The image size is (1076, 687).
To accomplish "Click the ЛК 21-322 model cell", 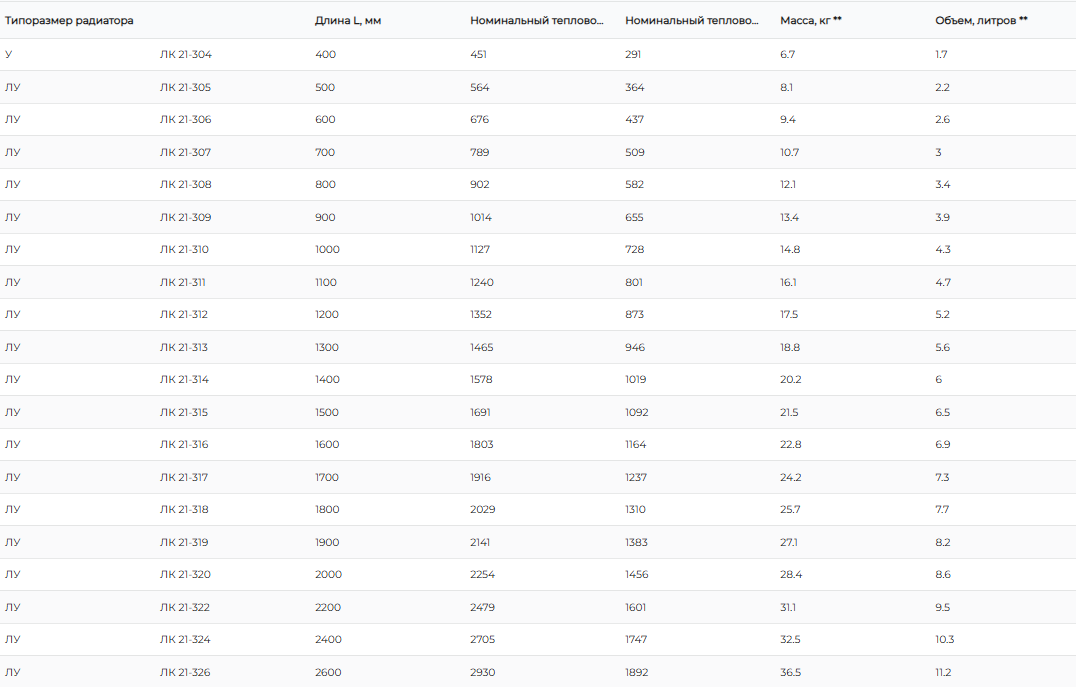I will tap(185, 607).
